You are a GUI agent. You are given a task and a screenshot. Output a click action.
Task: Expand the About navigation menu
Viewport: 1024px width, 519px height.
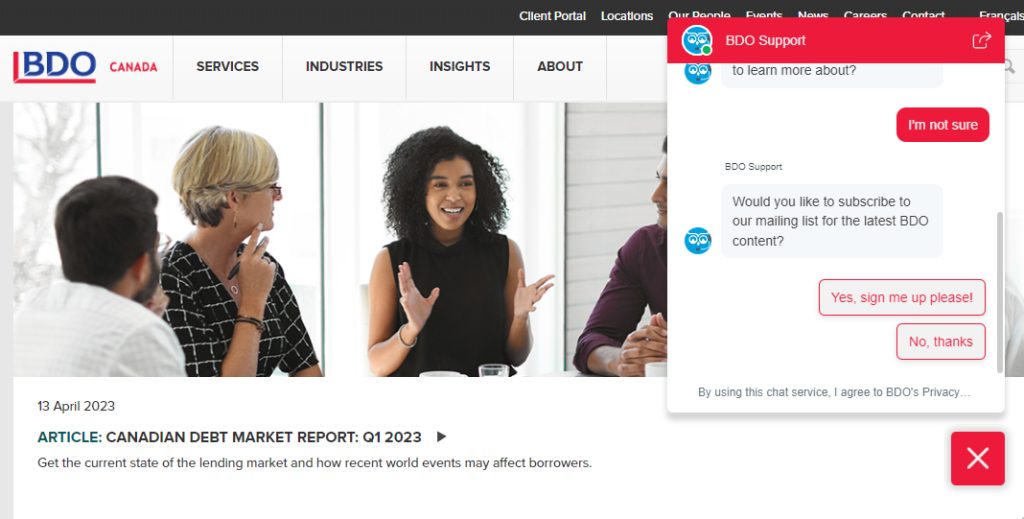point(560,67)
